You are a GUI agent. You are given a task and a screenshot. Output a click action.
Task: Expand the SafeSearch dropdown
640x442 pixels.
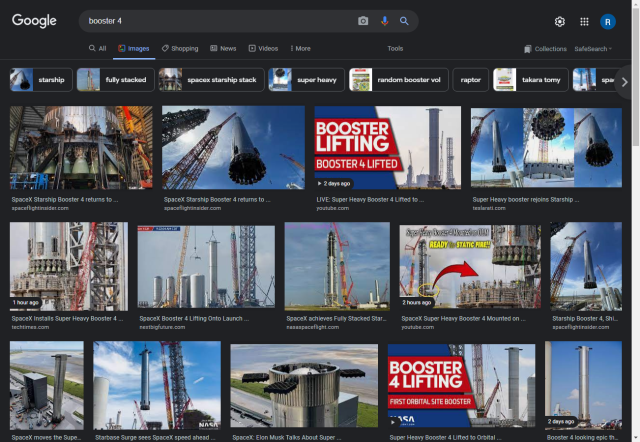click(593, 48)
